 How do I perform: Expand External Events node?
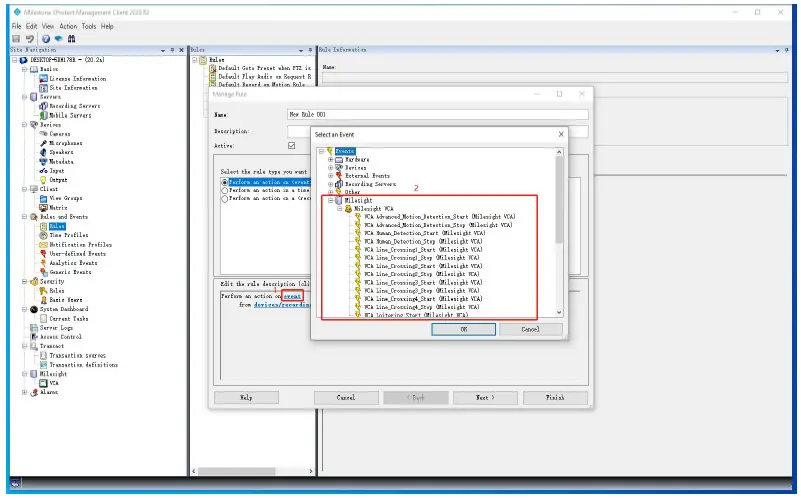click(x=331, y=176)
